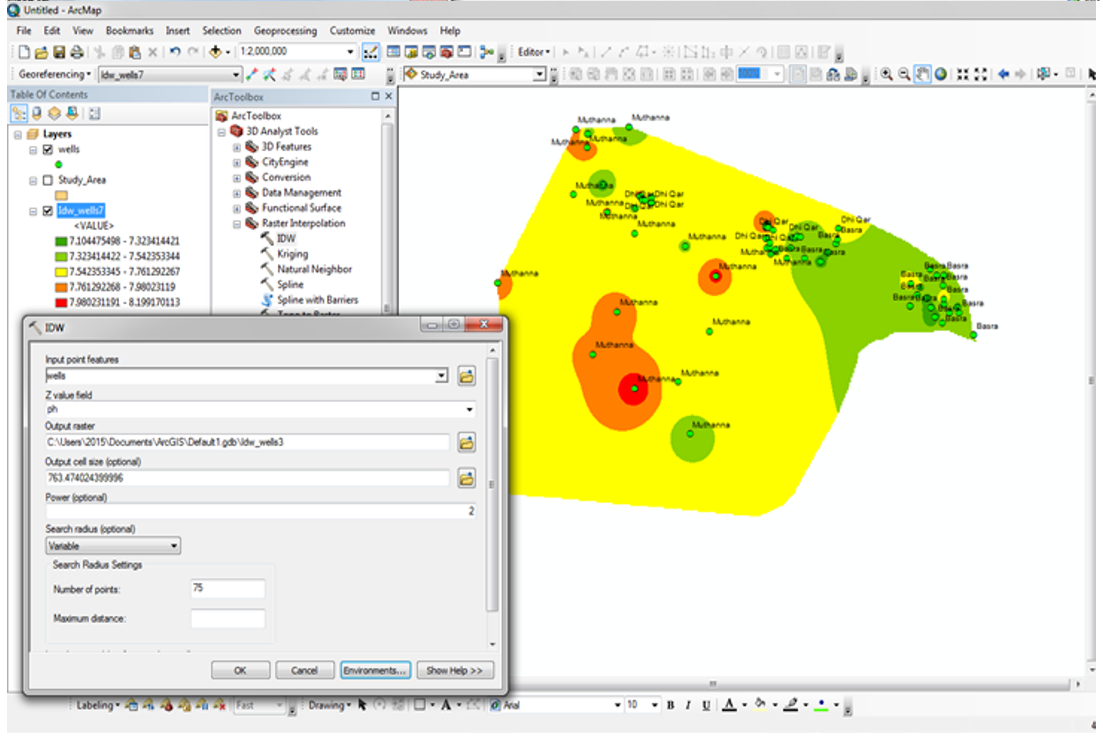This screenshot has width=1103, height=739.
Task: Click the yellow 7.542353345 legend swatch
Action: coord(61,272)
